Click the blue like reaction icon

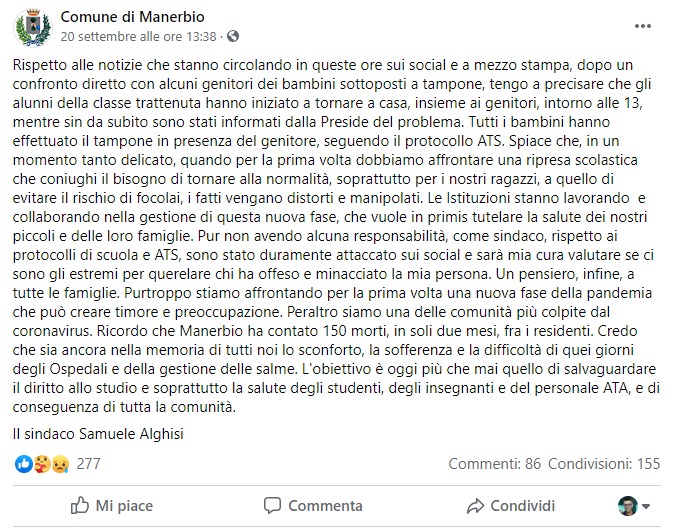[23, 464]
